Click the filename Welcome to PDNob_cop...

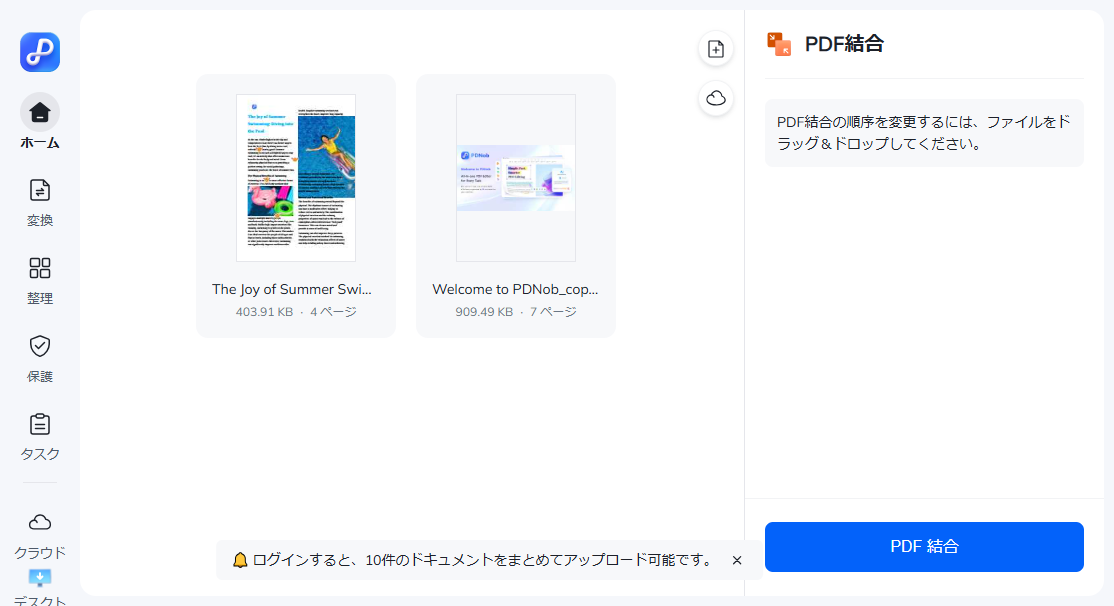pos(515,289)
